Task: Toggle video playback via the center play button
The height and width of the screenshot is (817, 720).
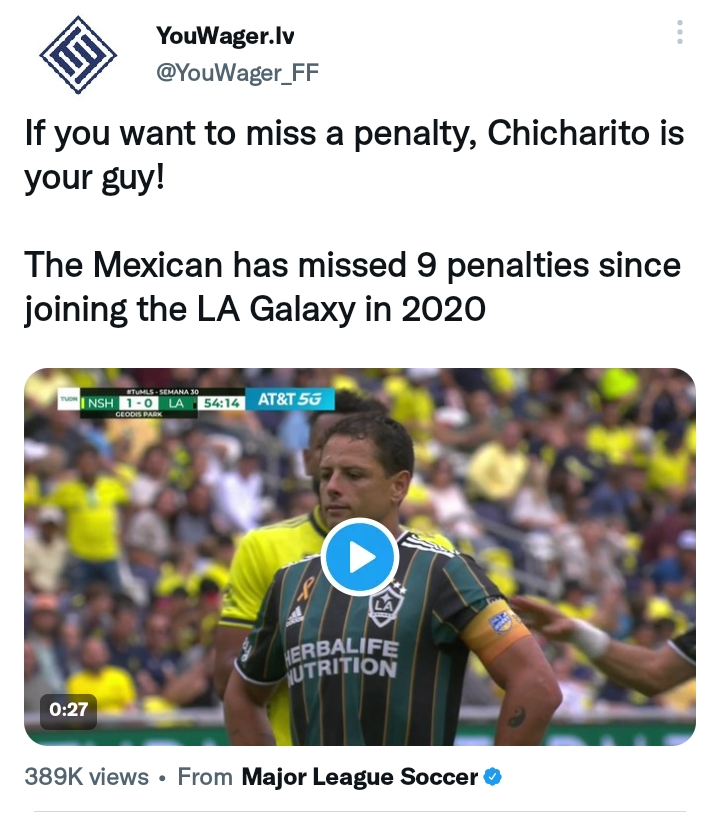Action: [x=360, y=558]
